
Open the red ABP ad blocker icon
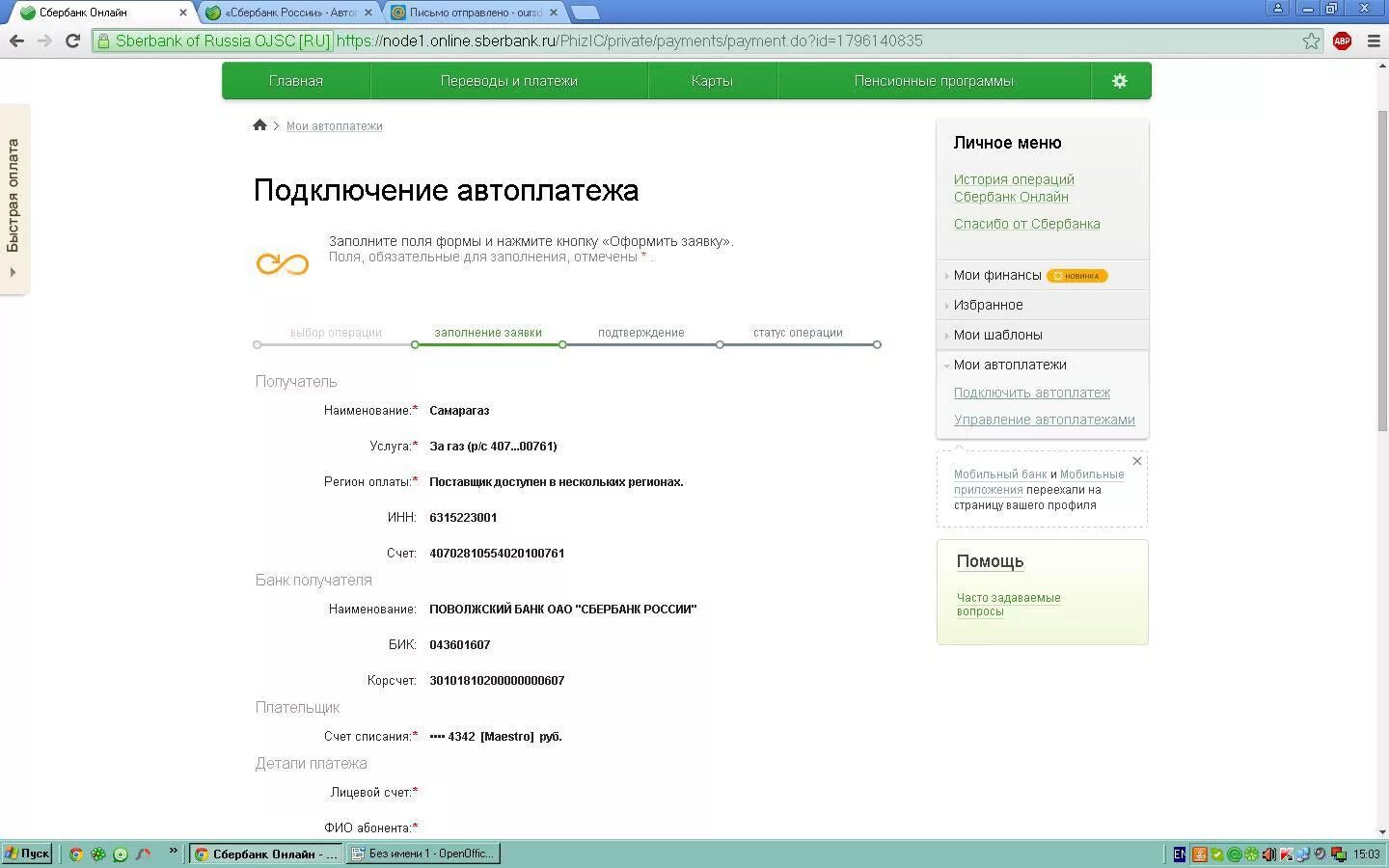[x=1342, y=41]
